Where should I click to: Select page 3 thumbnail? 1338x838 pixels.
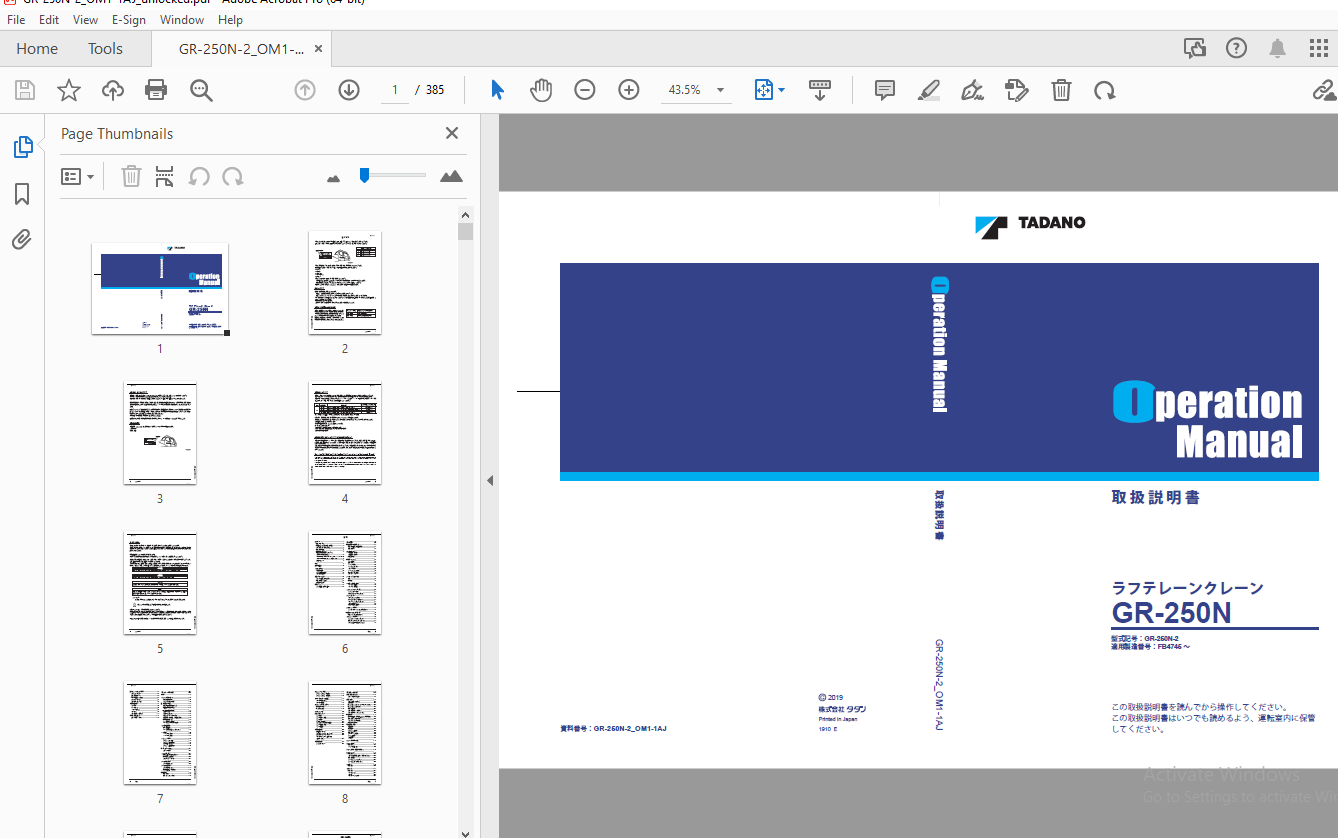[160, 433]
